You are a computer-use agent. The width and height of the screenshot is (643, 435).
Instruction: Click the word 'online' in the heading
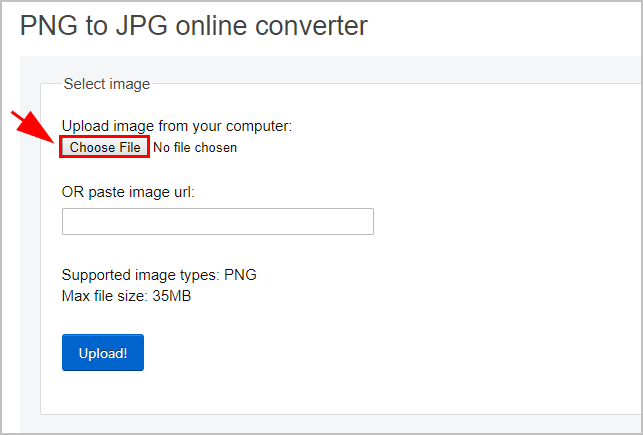coord(211,25)
